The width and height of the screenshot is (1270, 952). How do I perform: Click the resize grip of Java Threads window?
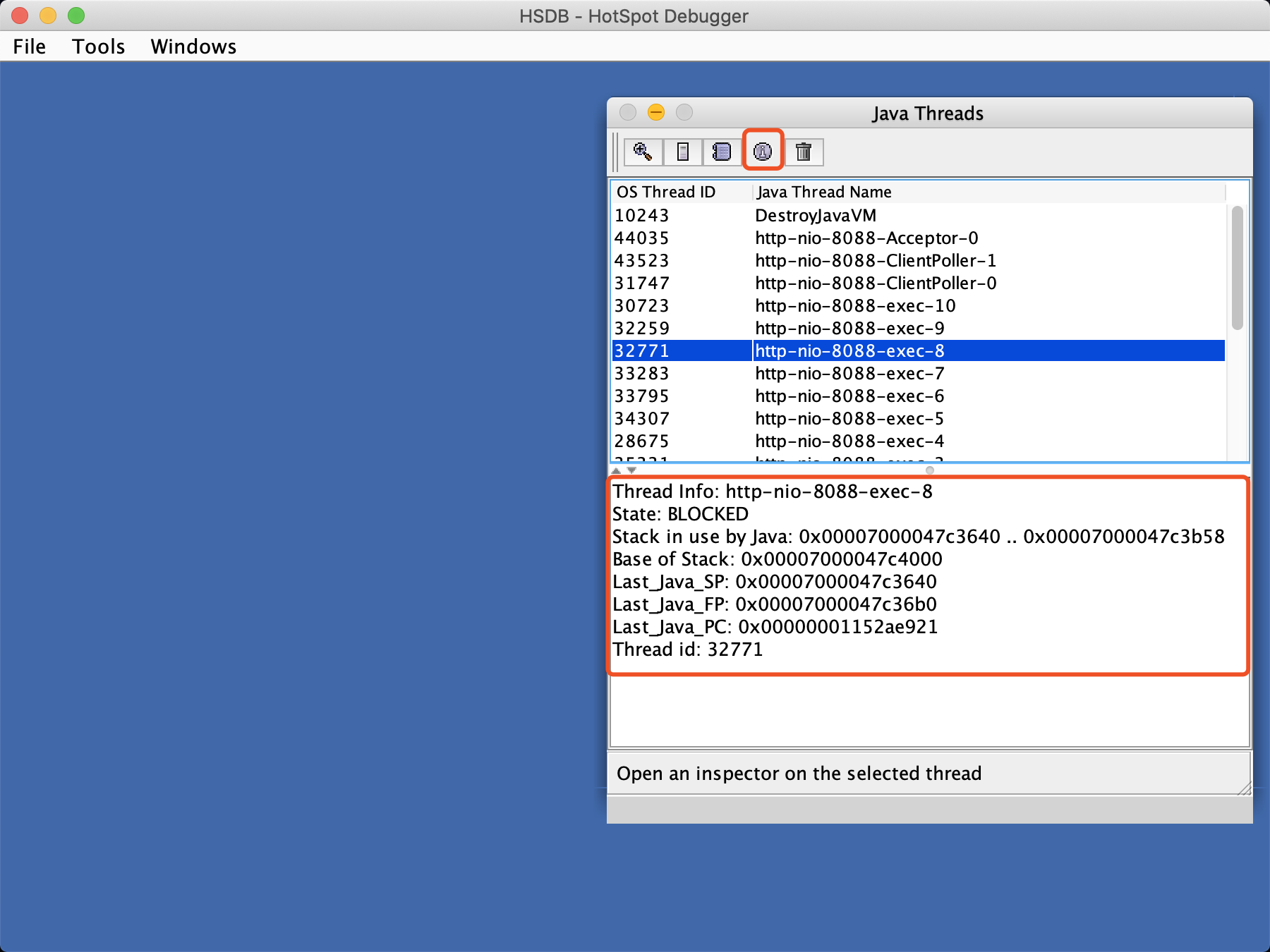[1245, 788]
